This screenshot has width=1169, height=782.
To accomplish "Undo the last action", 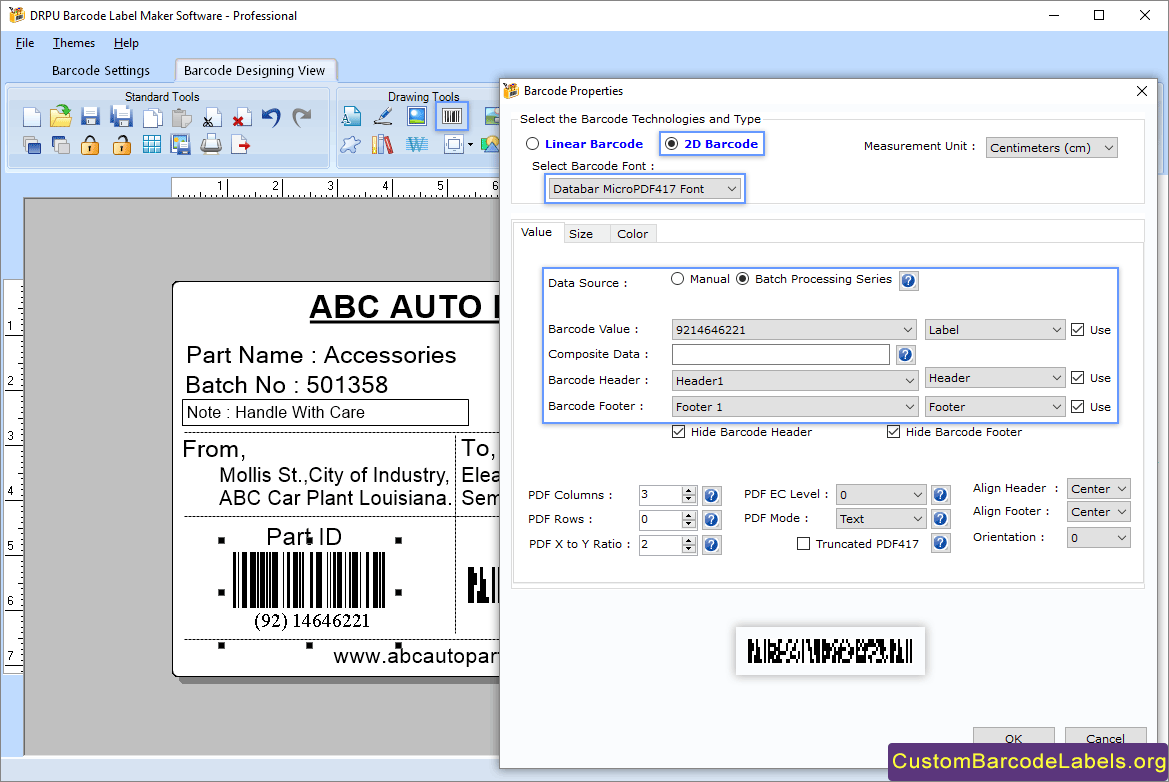I will tap(271, 117).
